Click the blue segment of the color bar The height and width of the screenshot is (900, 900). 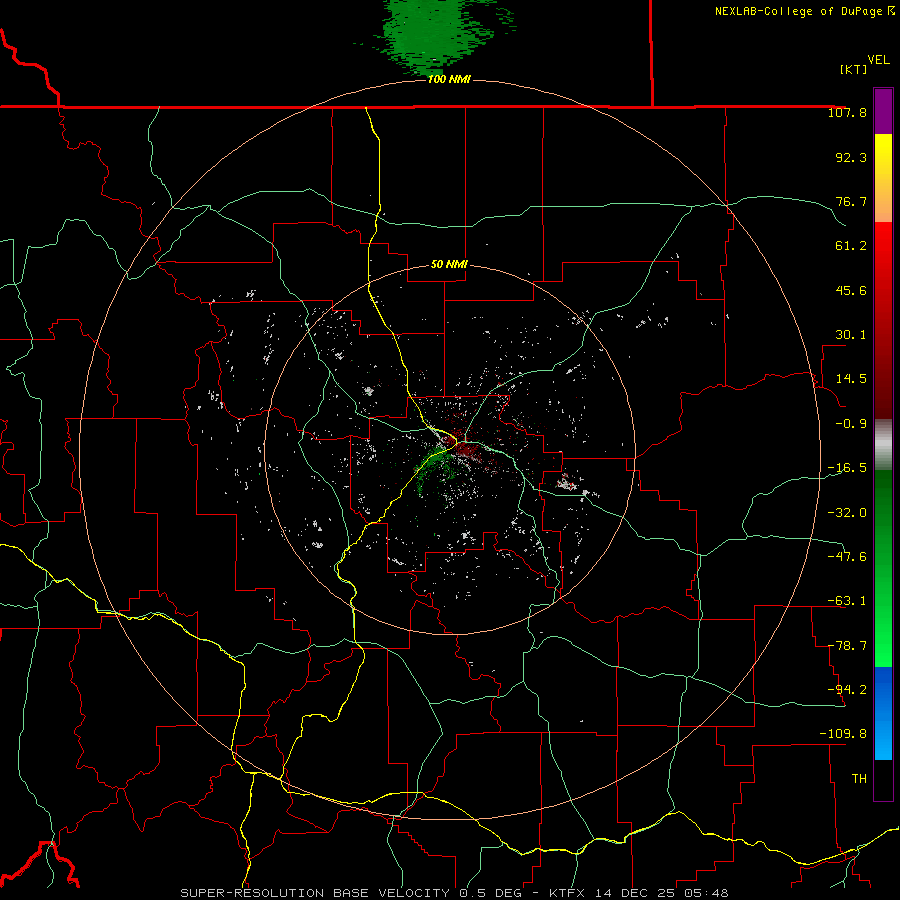[883, 713]
